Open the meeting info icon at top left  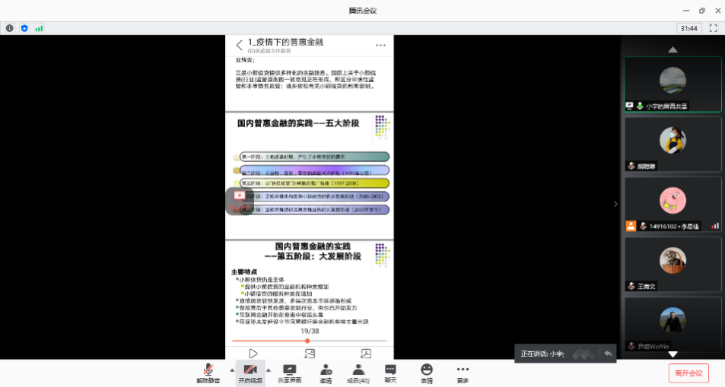tap(9, 28)
